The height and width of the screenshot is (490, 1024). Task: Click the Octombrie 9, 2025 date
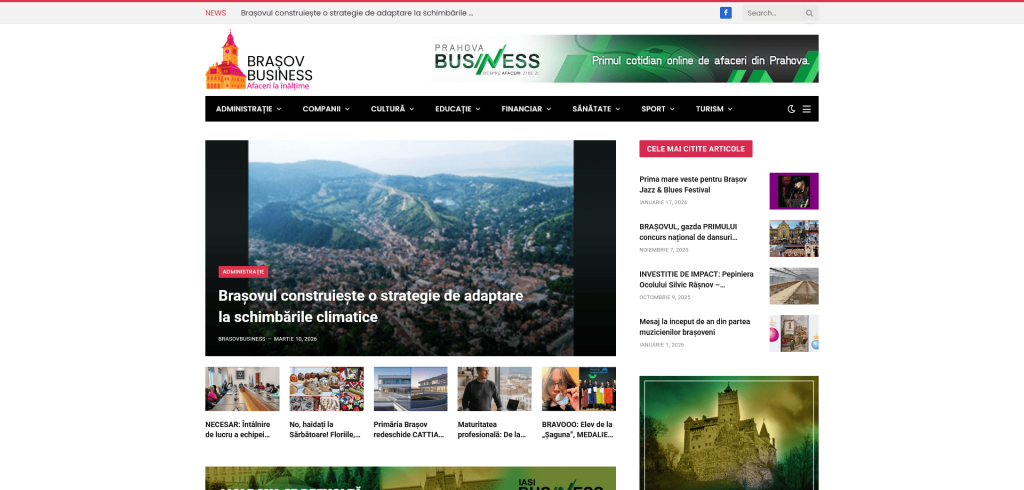[665, 297]
